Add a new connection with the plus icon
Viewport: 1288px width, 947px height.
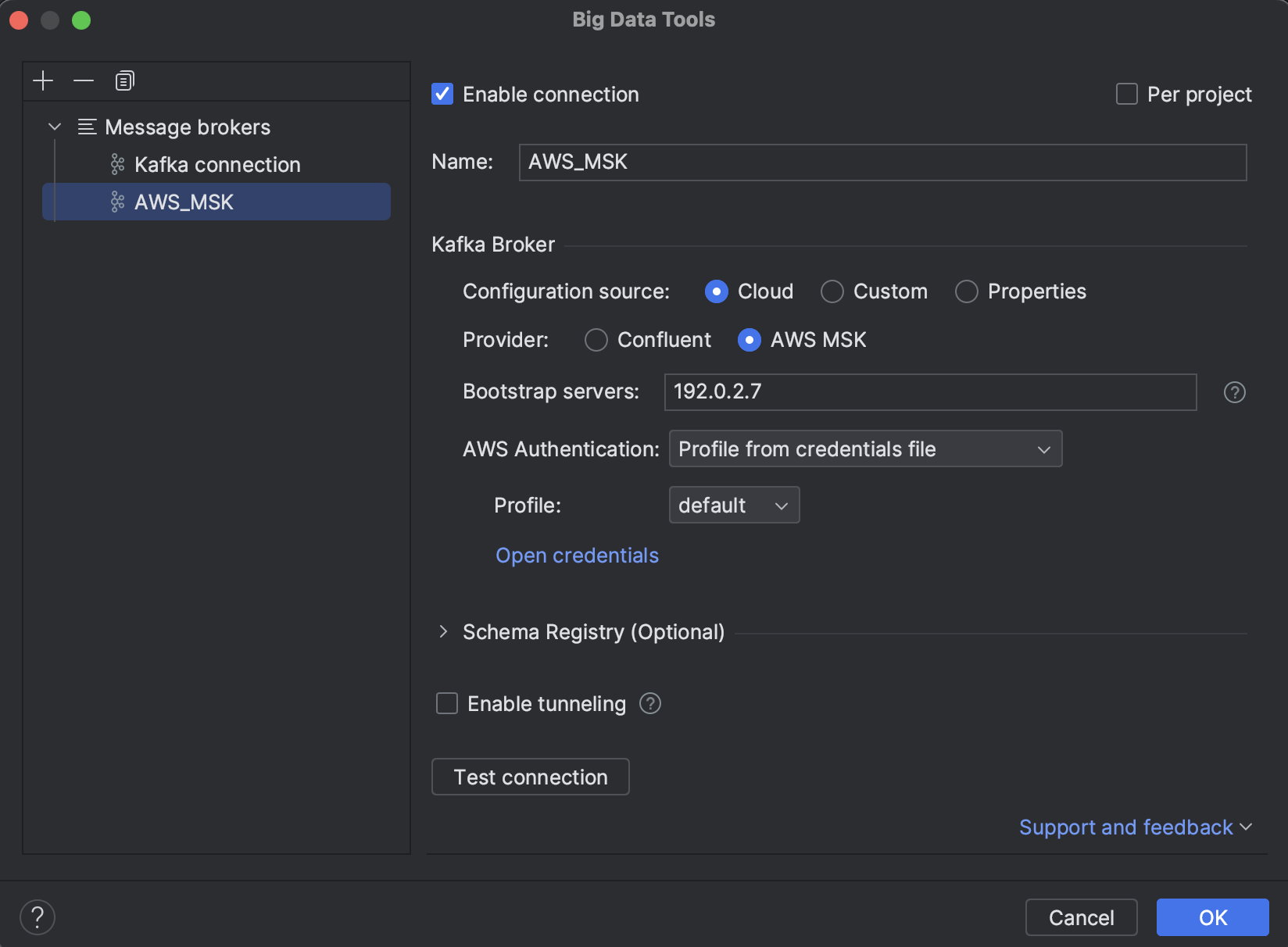(43, 80)
